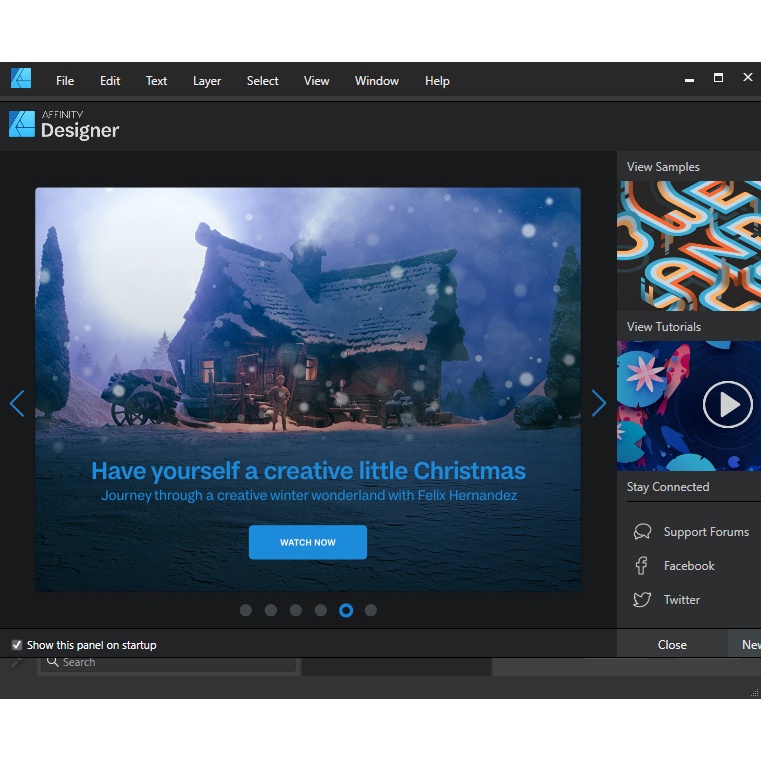Select the third carousel page dot
761x761 pixels.
click(296, 610)
